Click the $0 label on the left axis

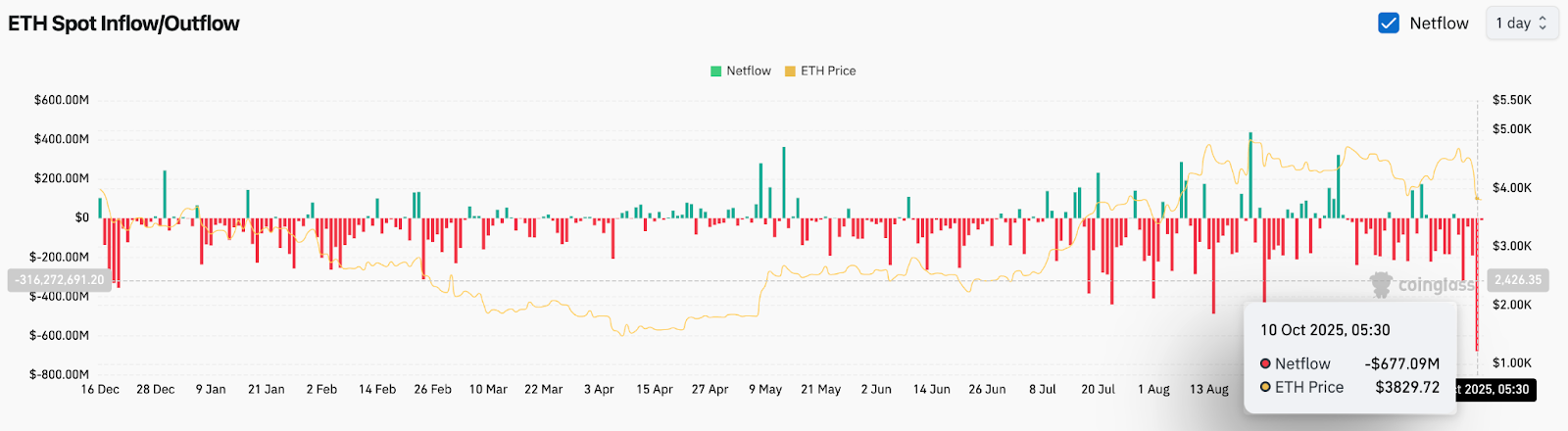[x=81, y=217]
